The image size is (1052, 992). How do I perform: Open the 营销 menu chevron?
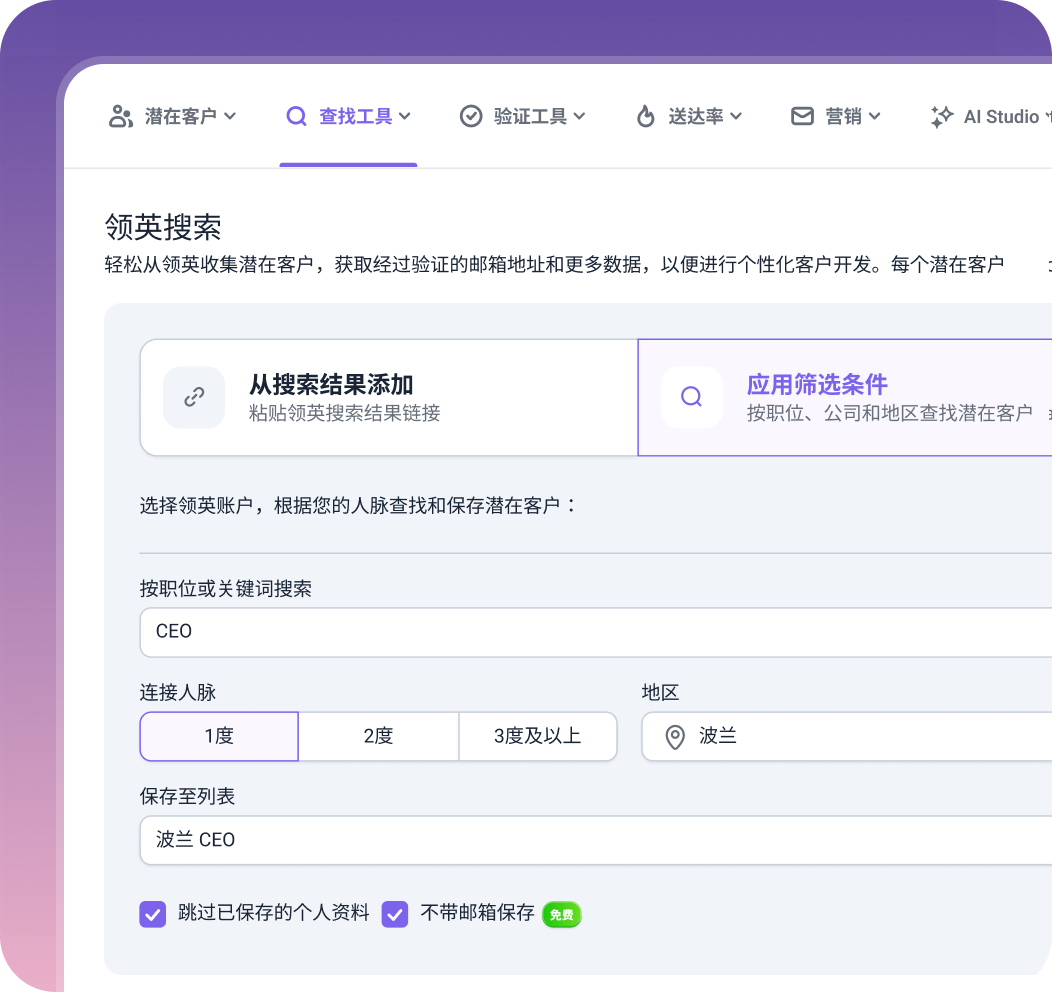click(874, 116)
